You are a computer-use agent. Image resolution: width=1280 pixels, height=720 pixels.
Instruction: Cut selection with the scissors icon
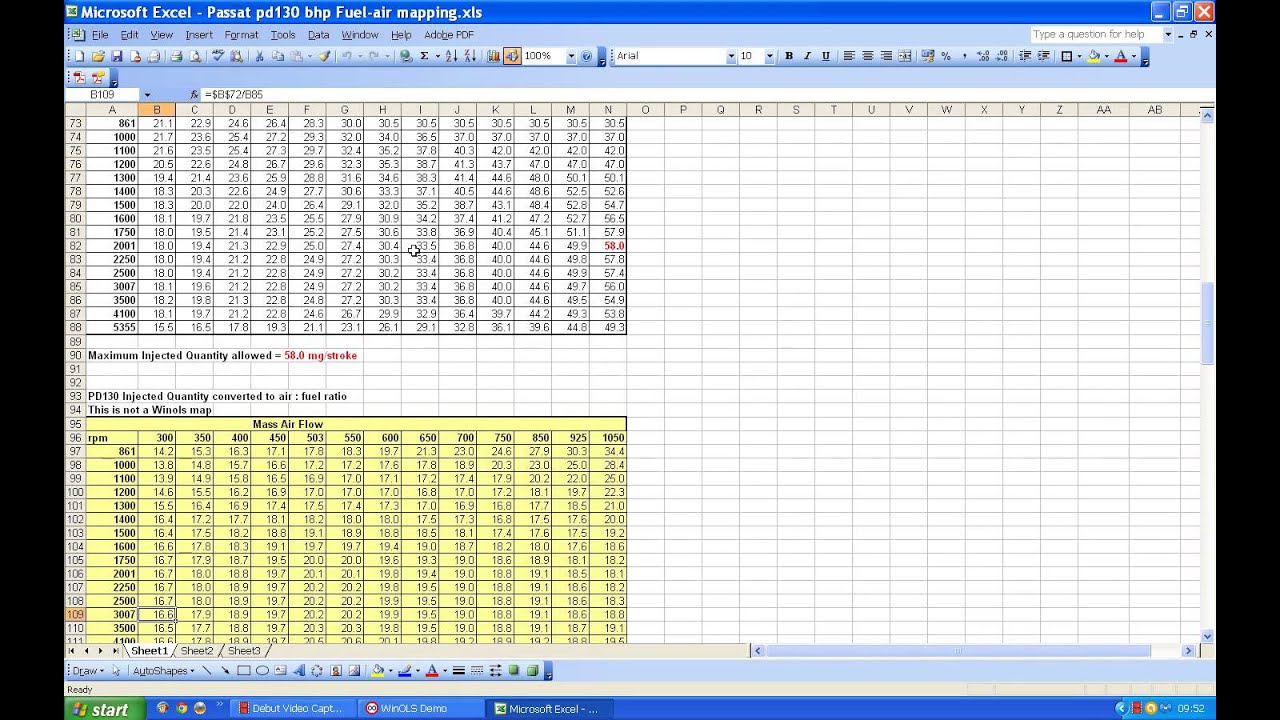coord(259,56)
